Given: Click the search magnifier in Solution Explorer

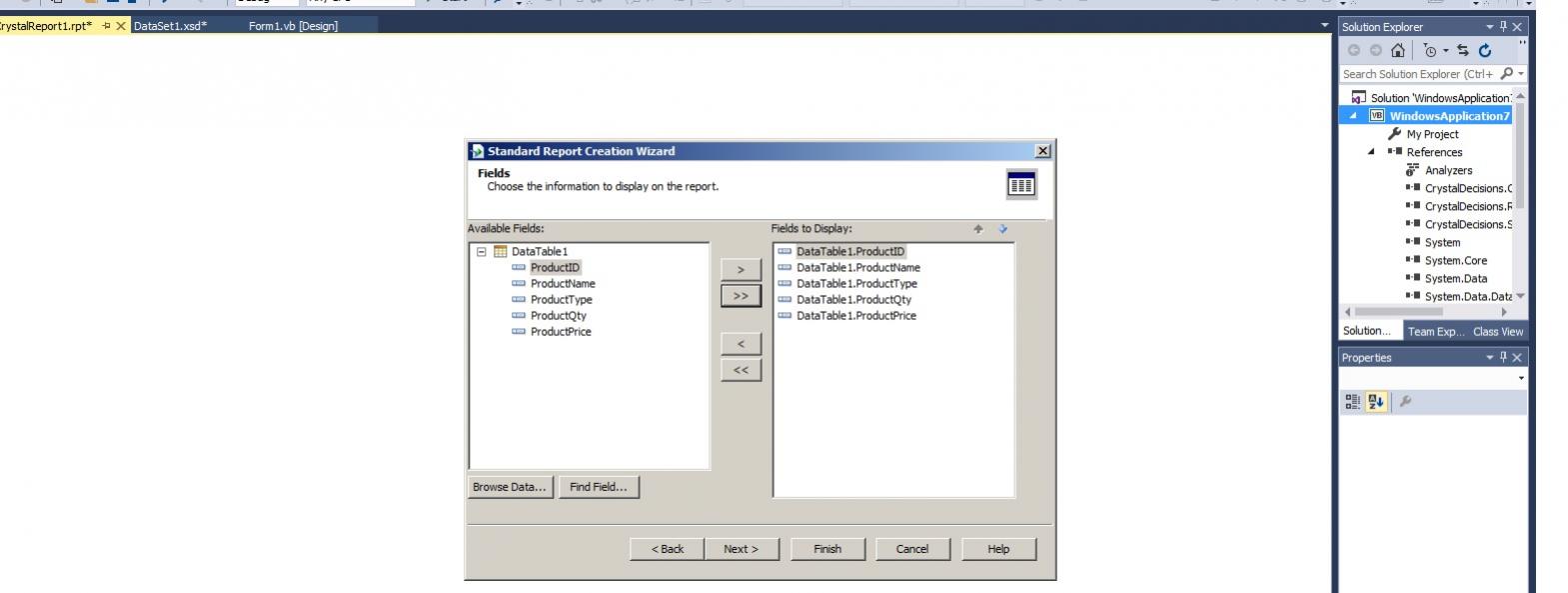Looking at the screenshot, I should [1506, 73].
